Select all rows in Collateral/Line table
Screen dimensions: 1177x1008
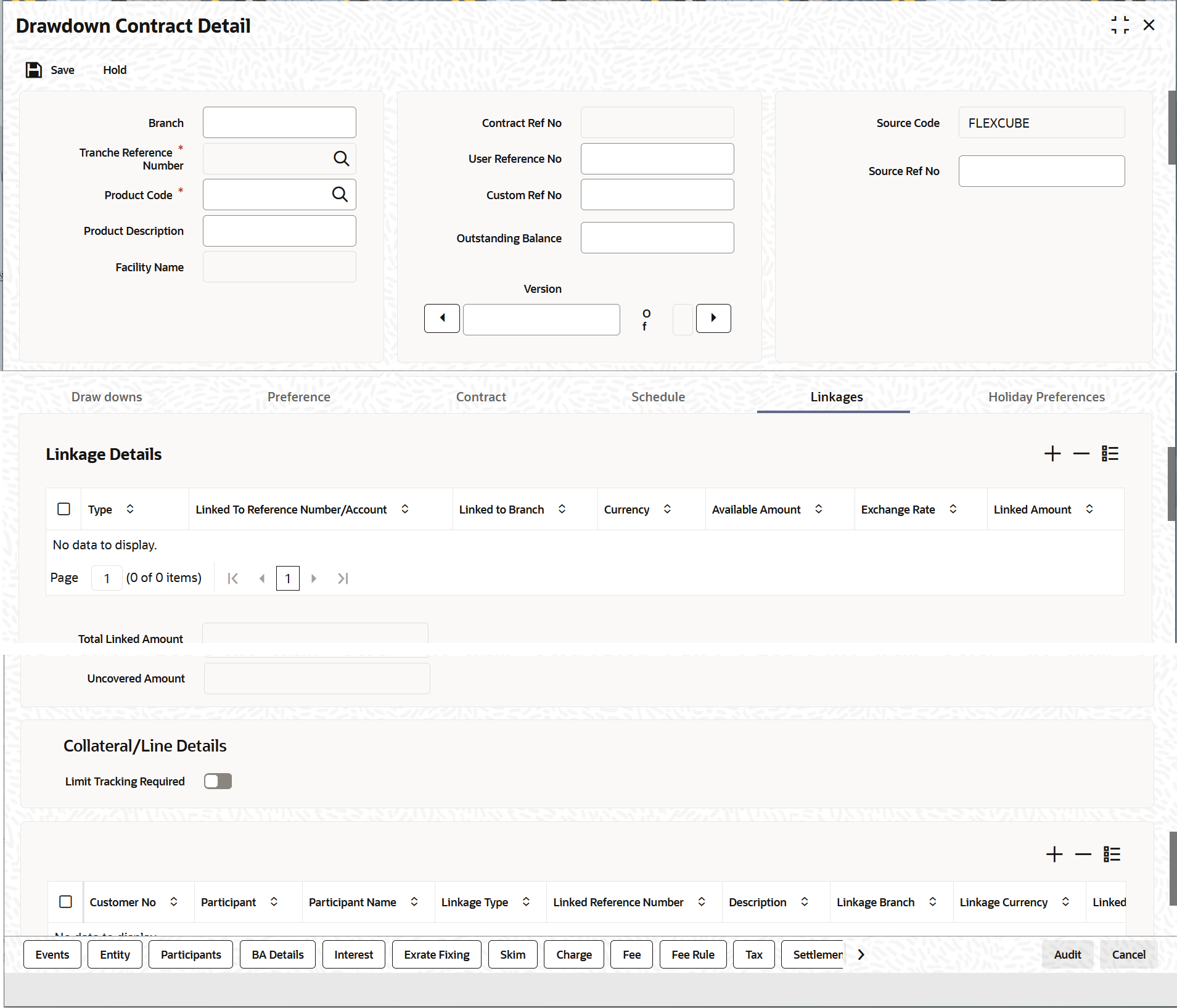65,902
